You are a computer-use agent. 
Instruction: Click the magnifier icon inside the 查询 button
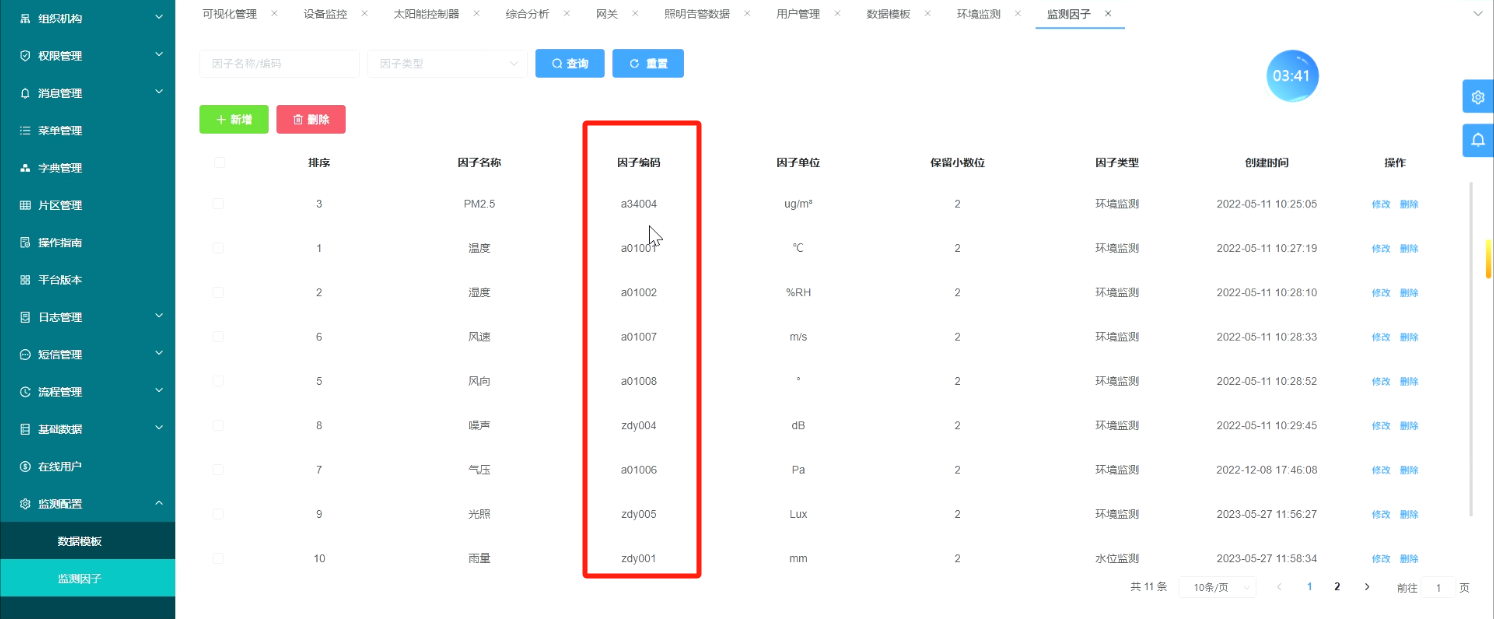pos(554,63)
